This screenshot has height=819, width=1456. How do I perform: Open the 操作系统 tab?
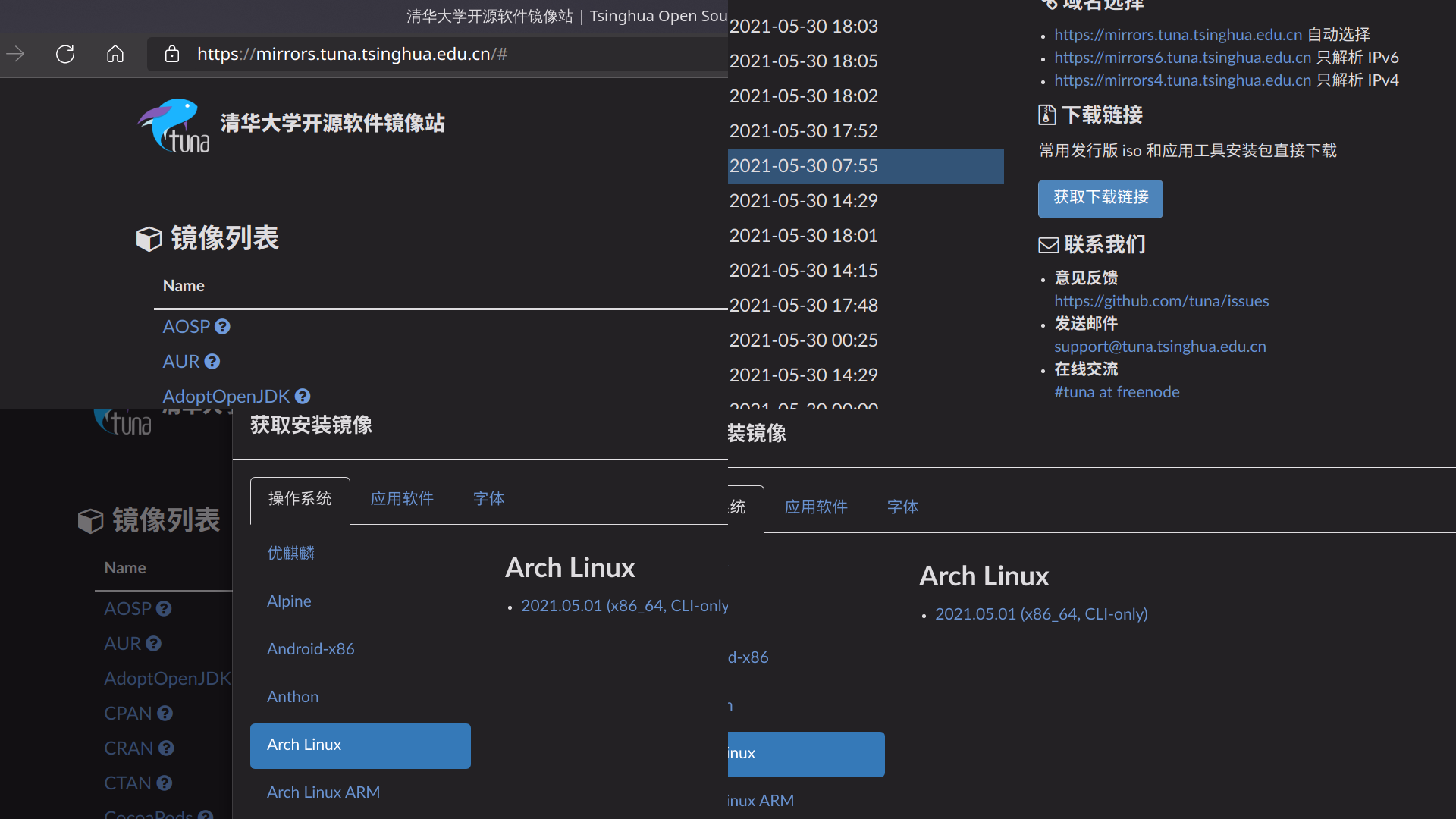(299, 499)
